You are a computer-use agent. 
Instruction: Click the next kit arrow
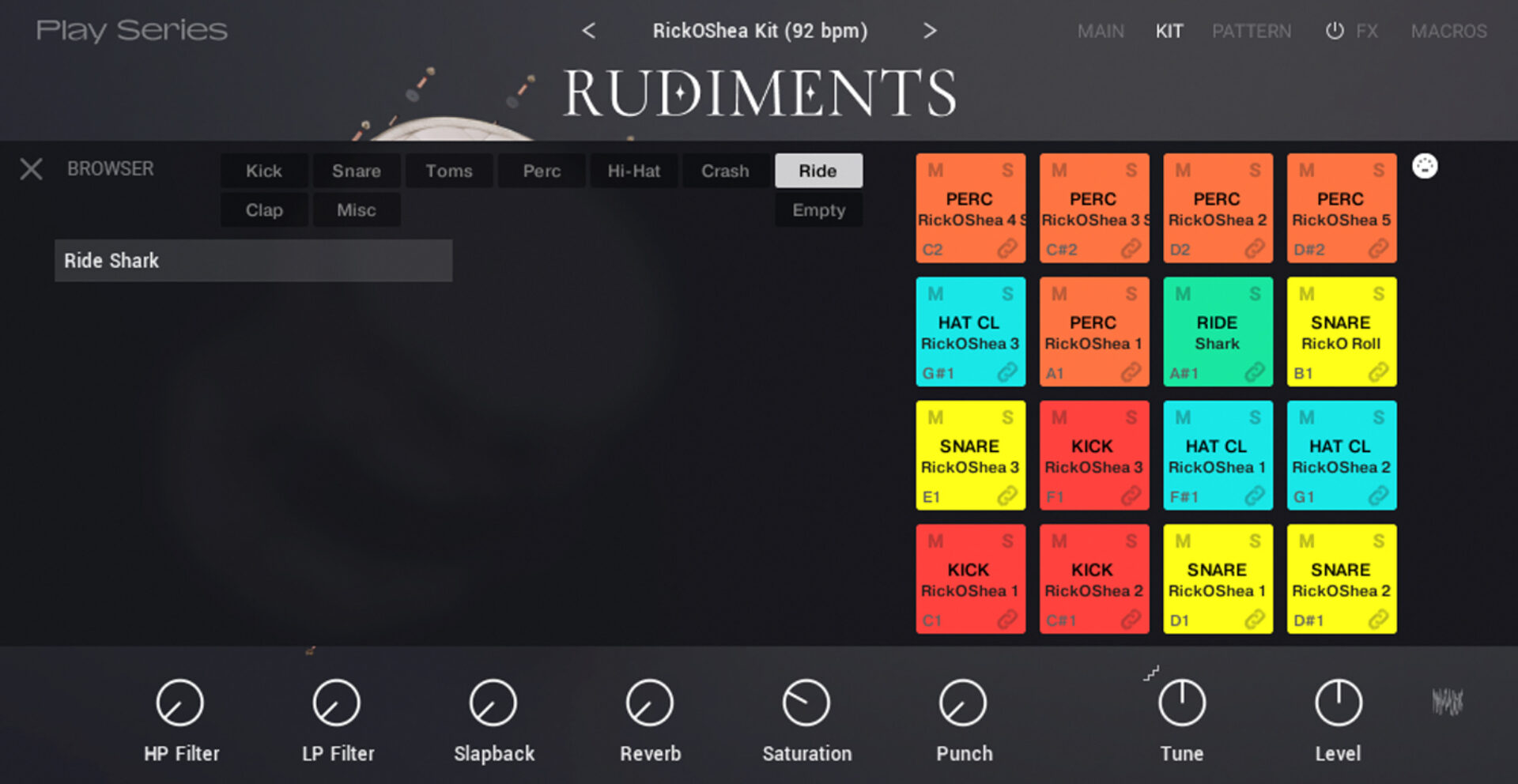pos(931,31)
